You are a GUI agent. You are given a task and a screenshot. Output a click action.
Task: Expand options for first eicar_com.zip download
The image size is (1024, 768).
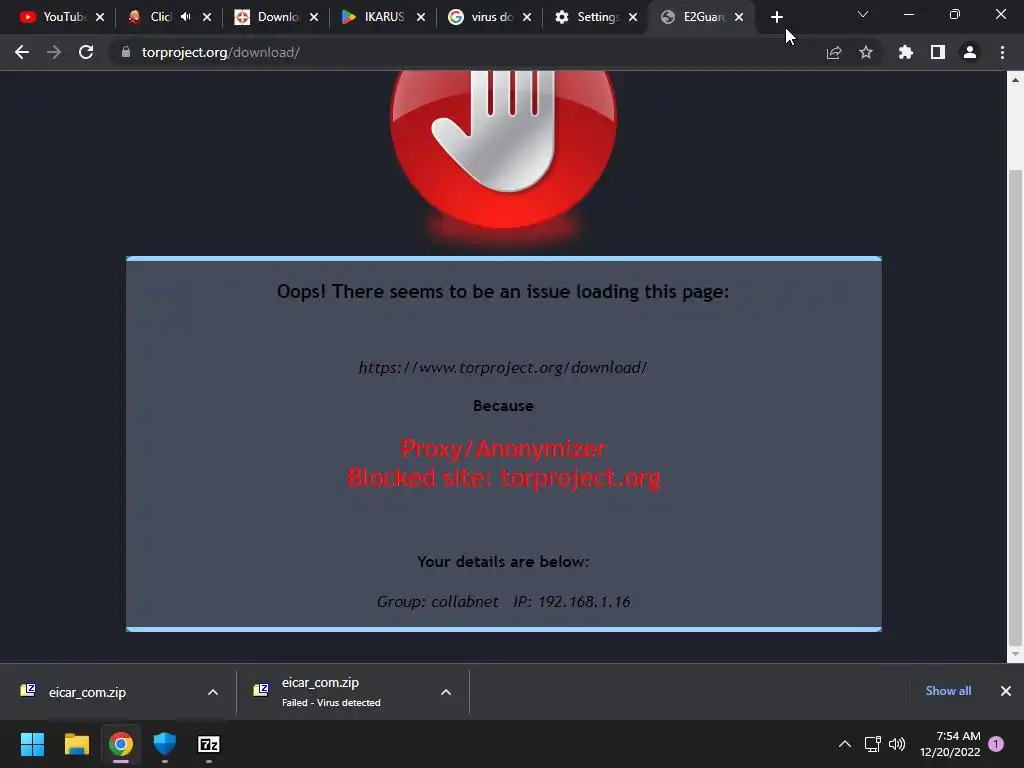click(213, 692)
